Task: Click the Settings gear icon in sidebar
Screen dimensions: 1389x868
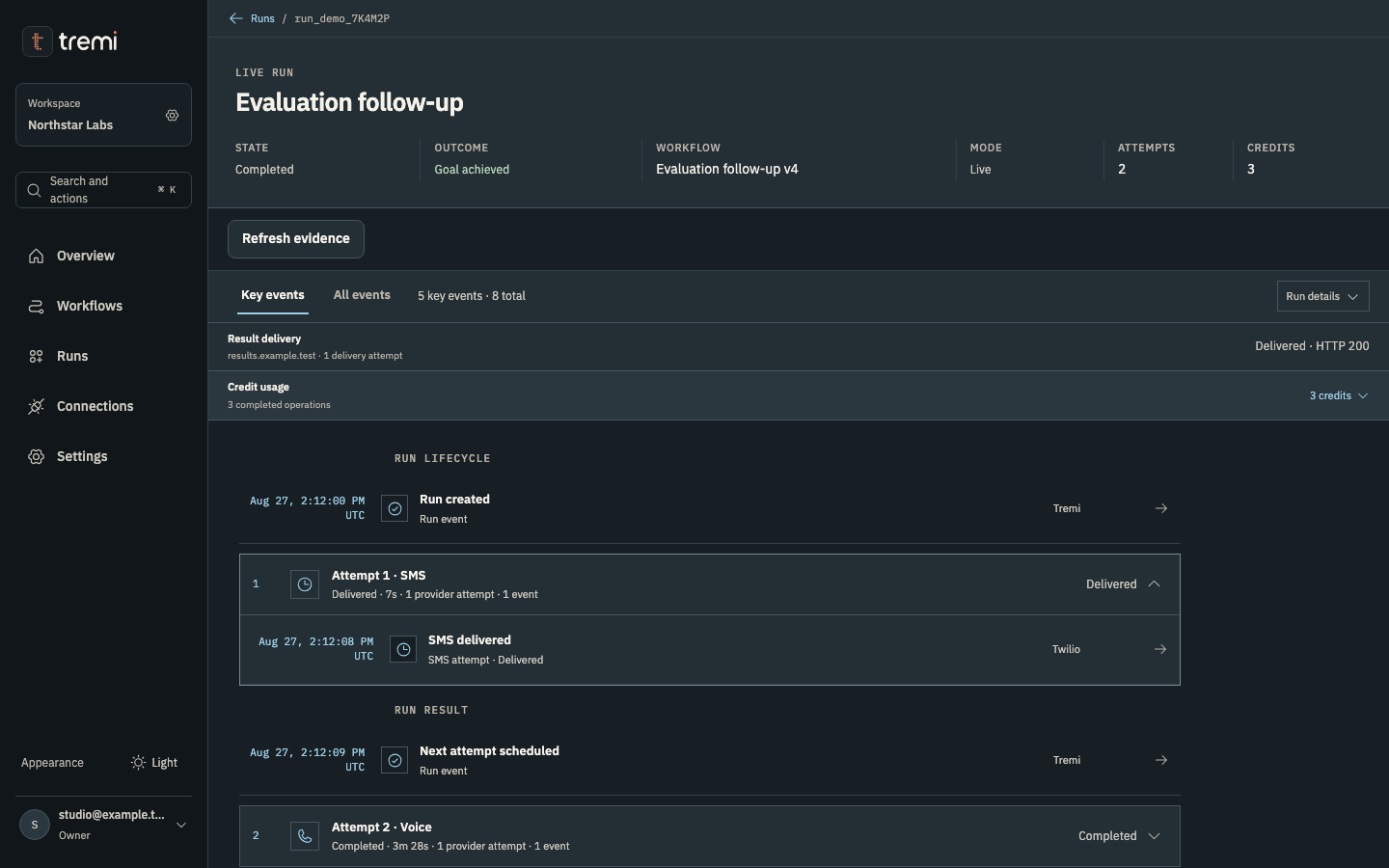Action: tap(37, 456)
